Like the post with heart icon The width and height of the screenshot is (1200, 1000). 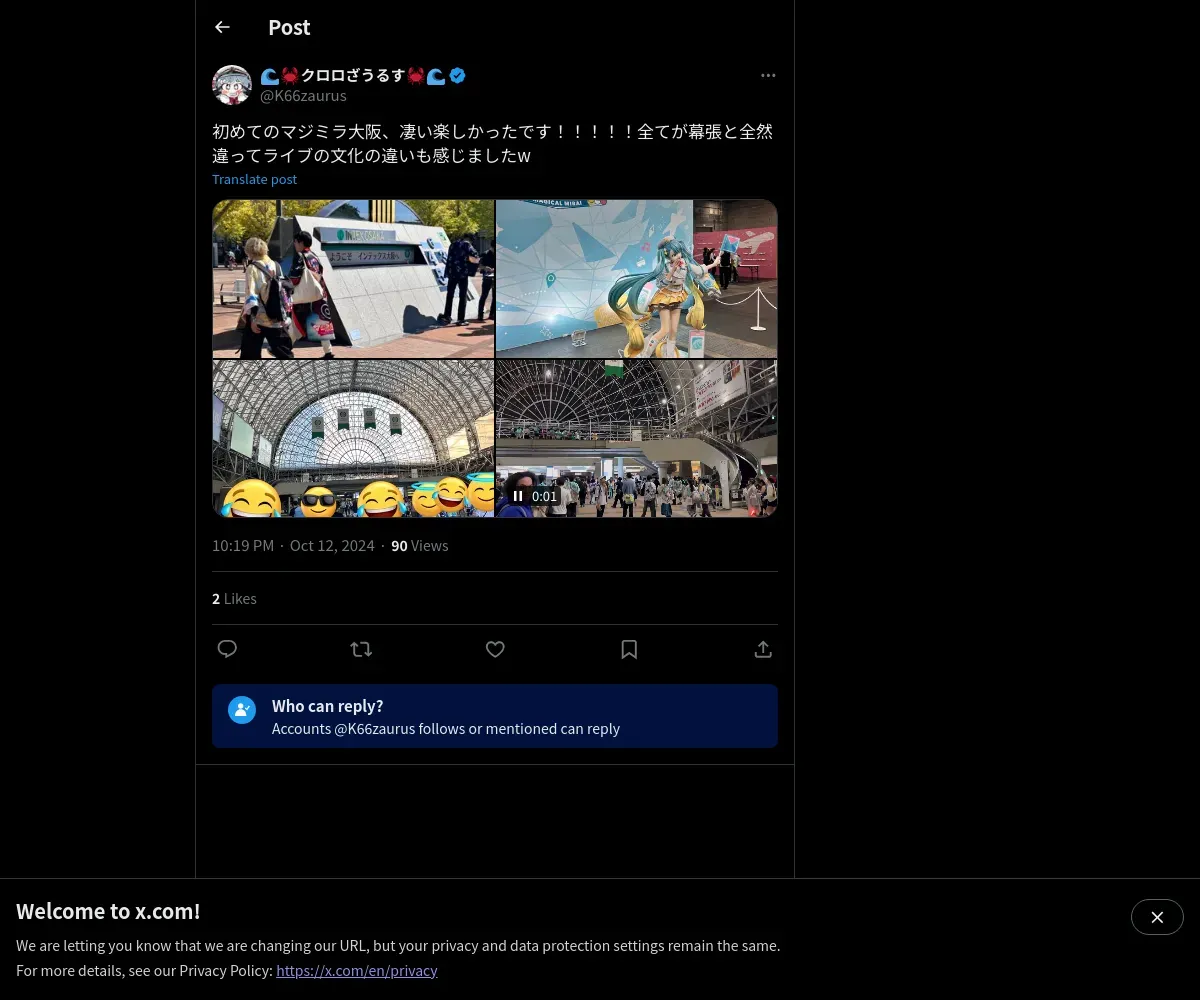495,649
